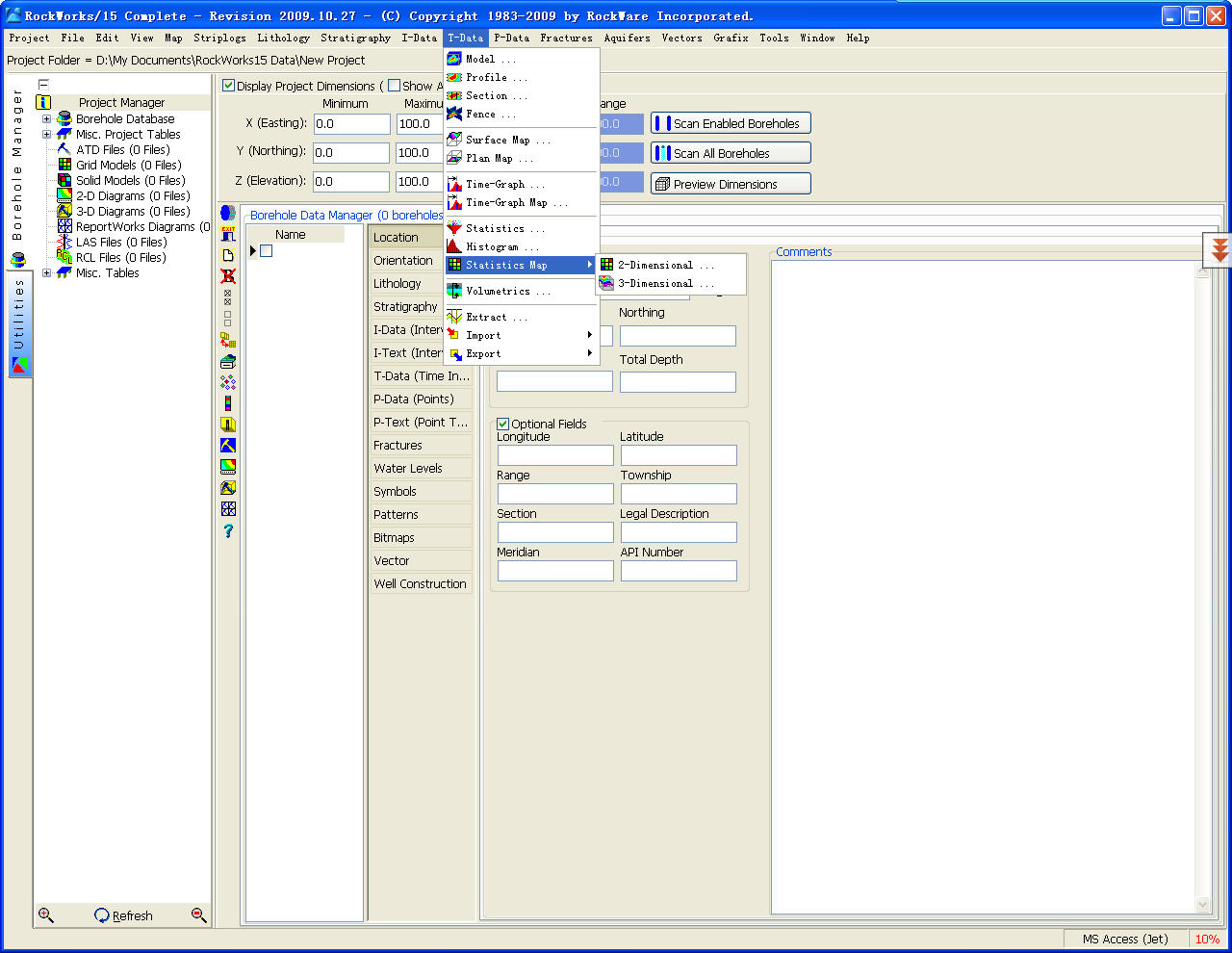Screen dimensions: 1232x953
Task: Click the printer-like icon in vertical toolbar
Action: click(228, 361)
